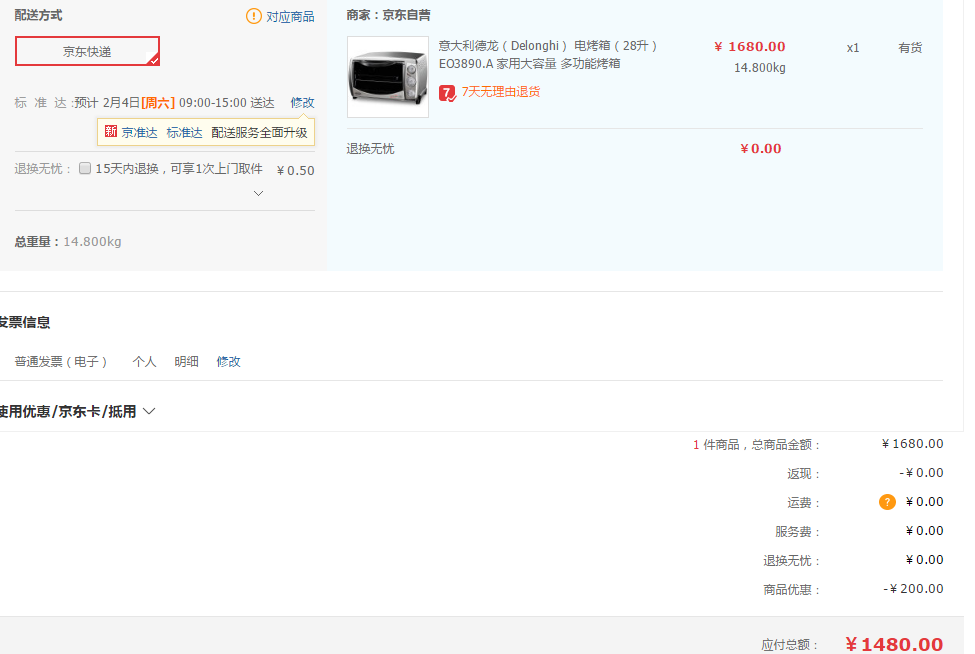975x654 pixels.
Task: Click the orange question mark beside 运费
Action: click(887, 502)
